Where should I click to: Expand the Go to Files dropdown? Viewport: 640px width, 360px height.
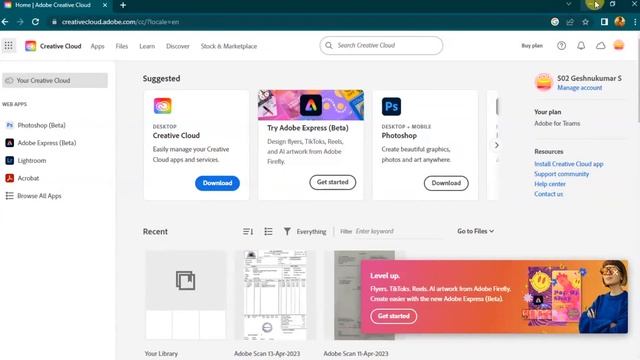coord(476,231)
